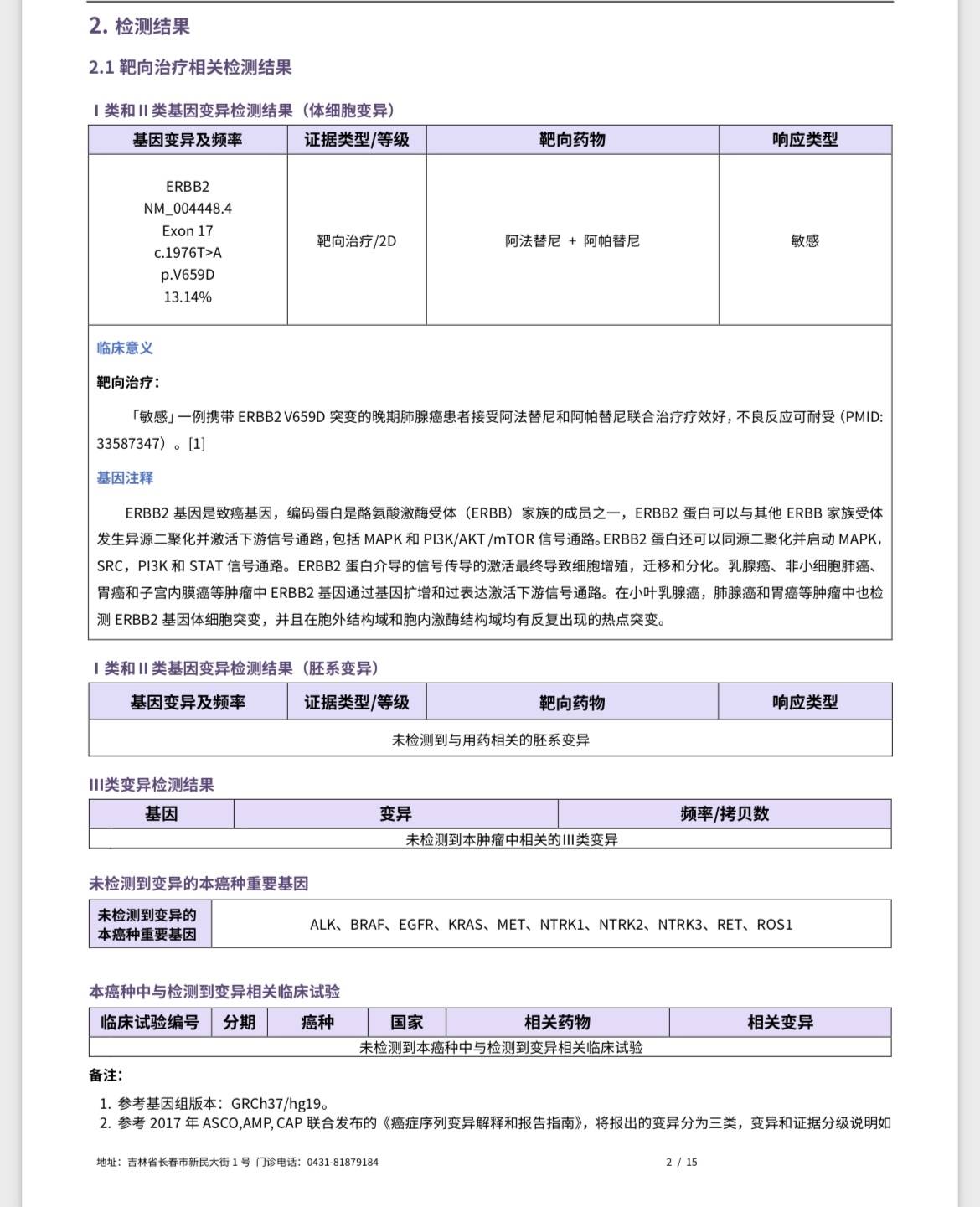Viewport: 980px width, 1207px height.
Task: Click the '阿法替尼 + 阿帕替尼' drug cell
Action: 572,240
